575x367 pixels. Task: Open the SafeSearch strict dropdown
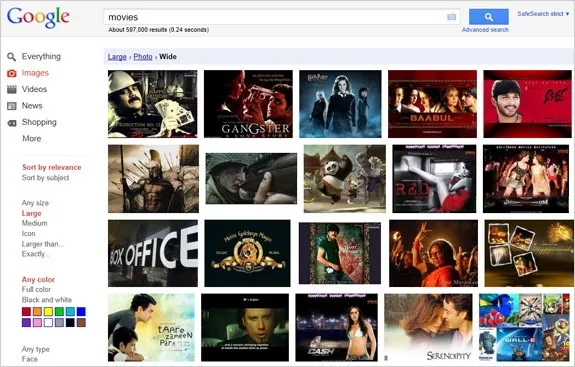543,14
